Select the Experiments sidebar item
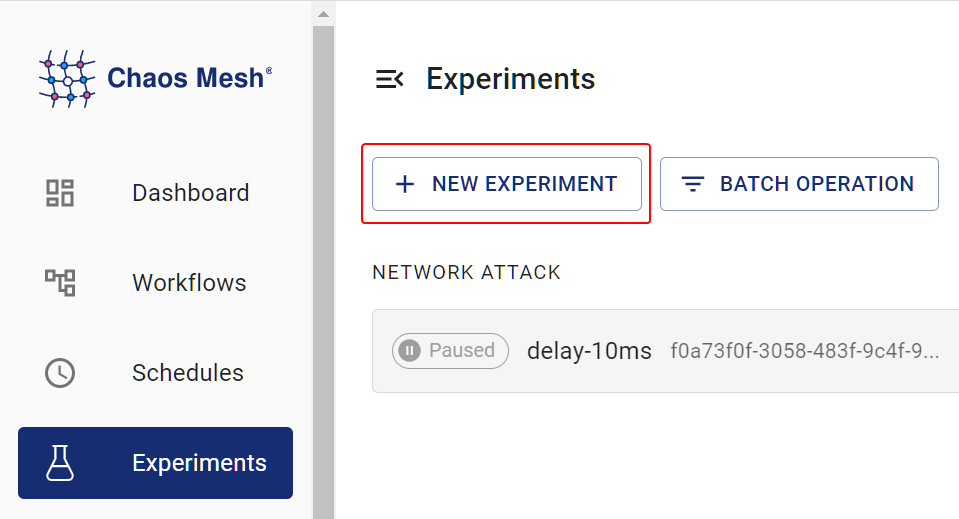 tap(199, 463)
